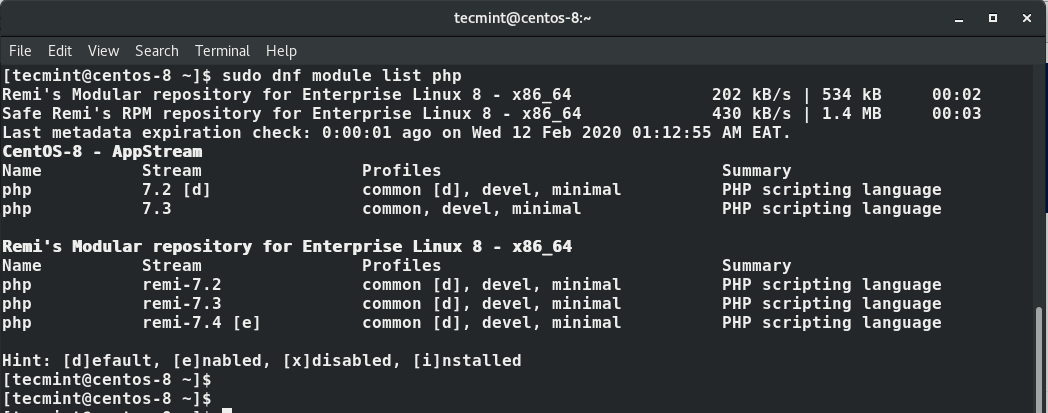Open the Edit menu
The width and height of the screenshot is (1048, 413).
(60, 50)
